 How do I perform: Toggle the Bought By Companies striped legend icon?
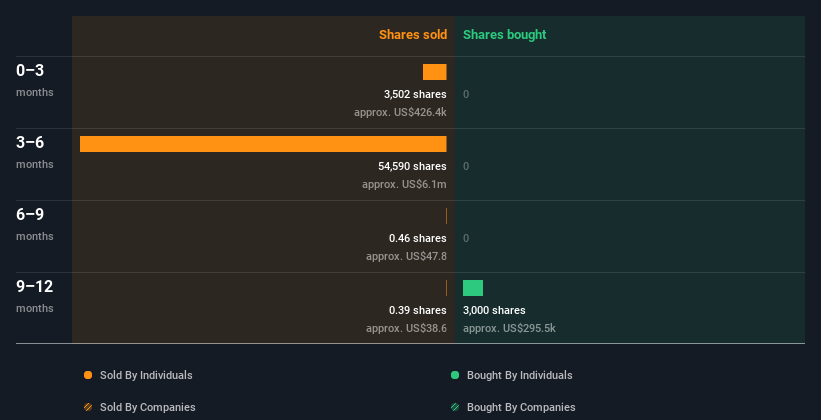pyautogui.click(x=455, y=407)
